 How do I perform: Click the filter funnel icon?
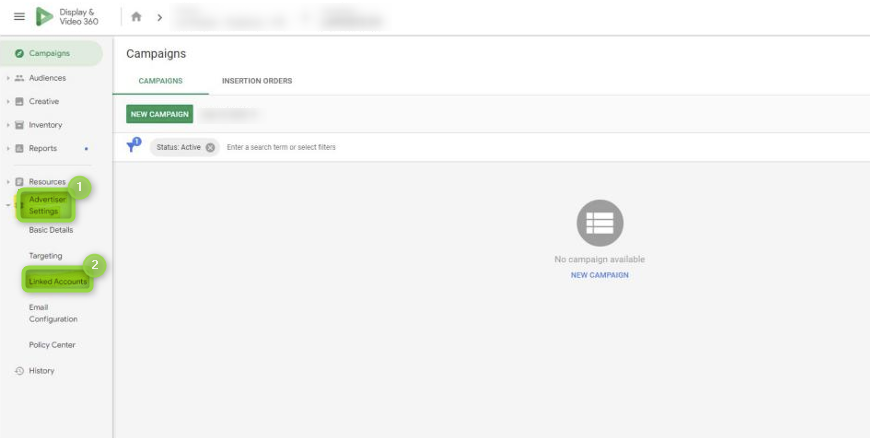click(x=133, y=146)
